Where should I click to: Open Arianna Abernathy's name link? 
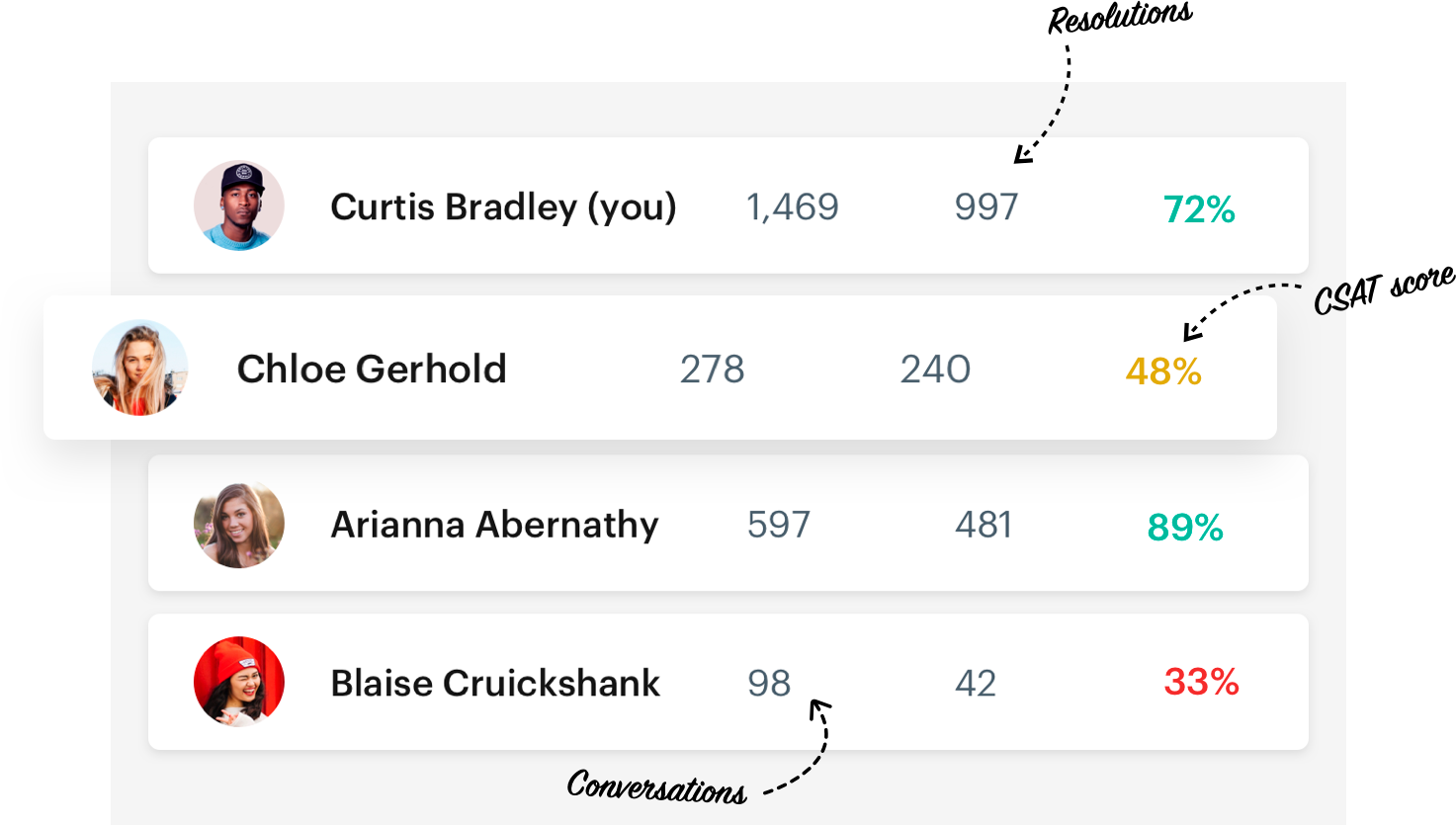tap(494, 525)
